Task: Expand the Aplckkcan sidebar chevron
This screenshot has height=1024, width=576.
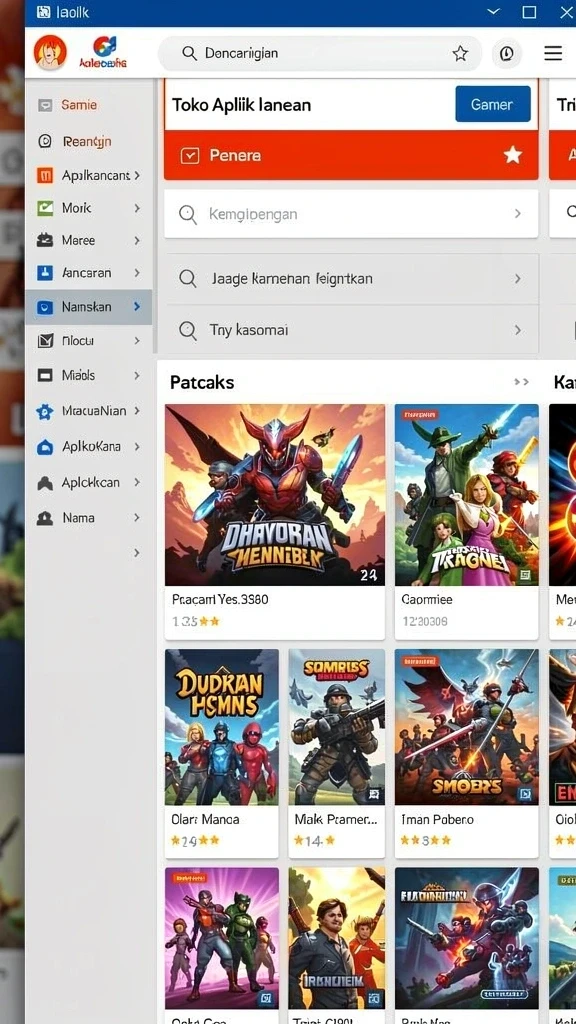Action: tap(137, 483)
